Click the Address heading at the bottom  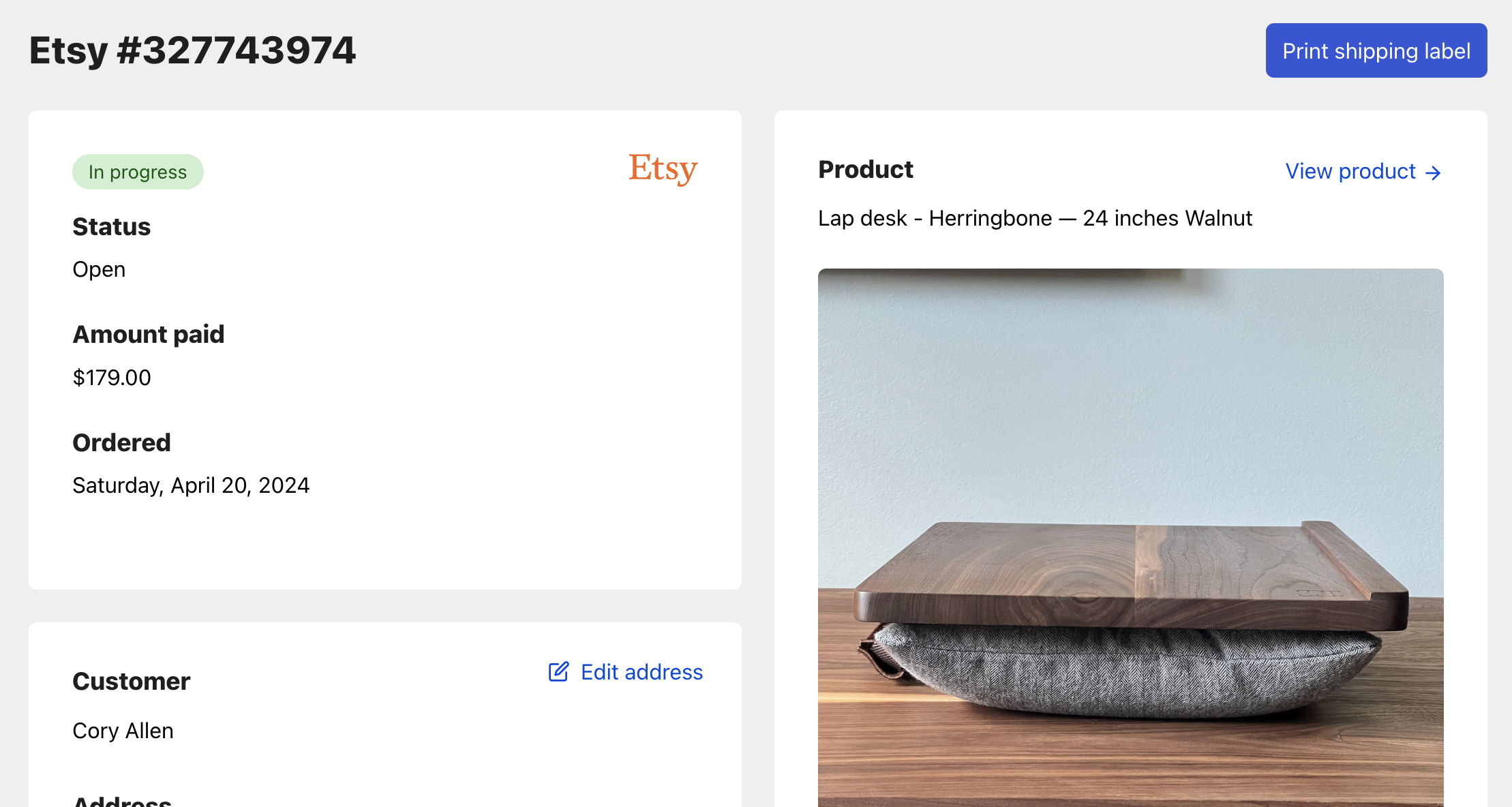[x=122, y=800]
